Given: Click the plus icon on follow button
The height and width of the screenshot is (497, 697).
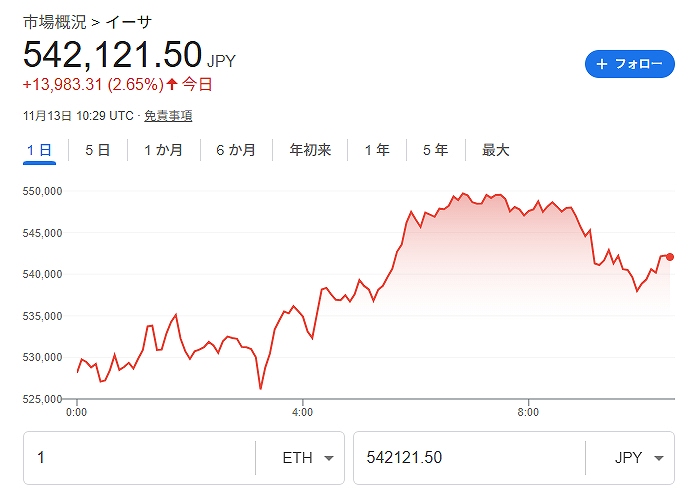Looking at the screenshot, I should 602,64.
